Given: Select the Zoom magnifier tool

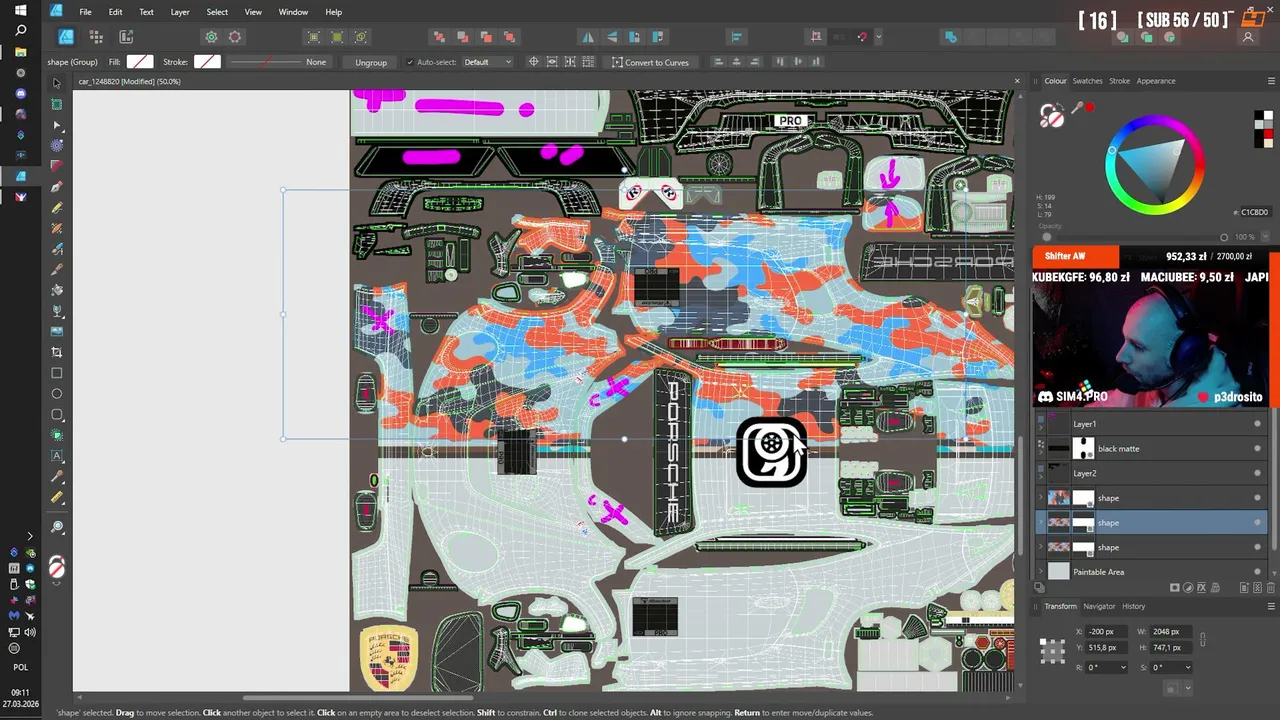Looking at the screenshot, I should click(57, 527).
